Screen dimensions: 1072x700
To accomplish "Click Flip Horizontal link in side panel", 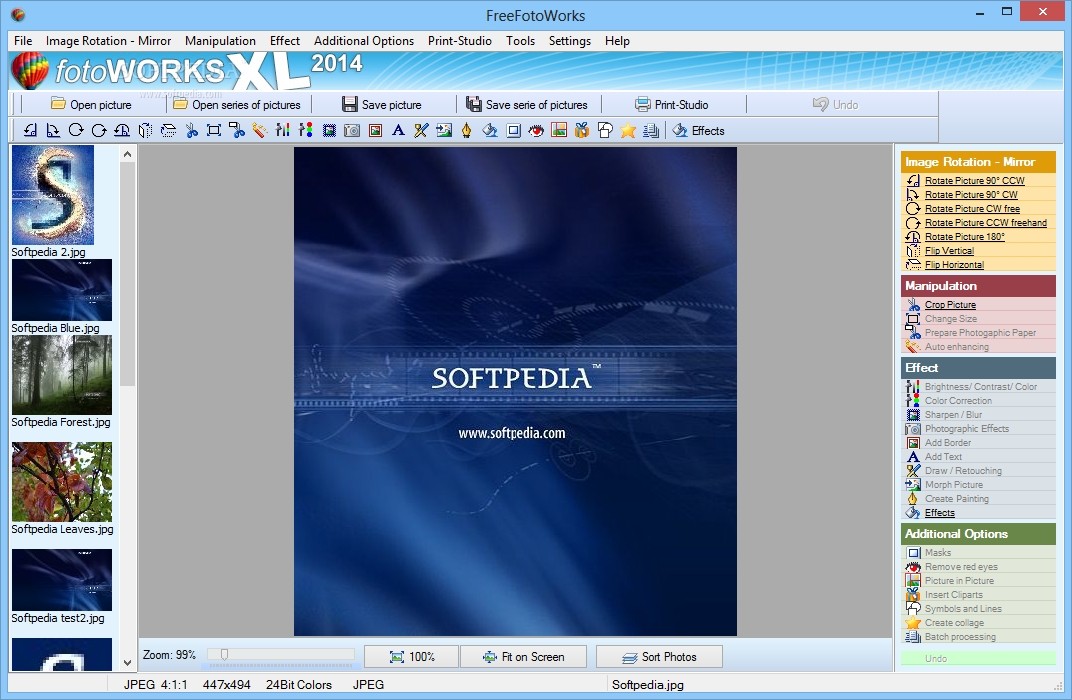I will click(x=954, y=265).
